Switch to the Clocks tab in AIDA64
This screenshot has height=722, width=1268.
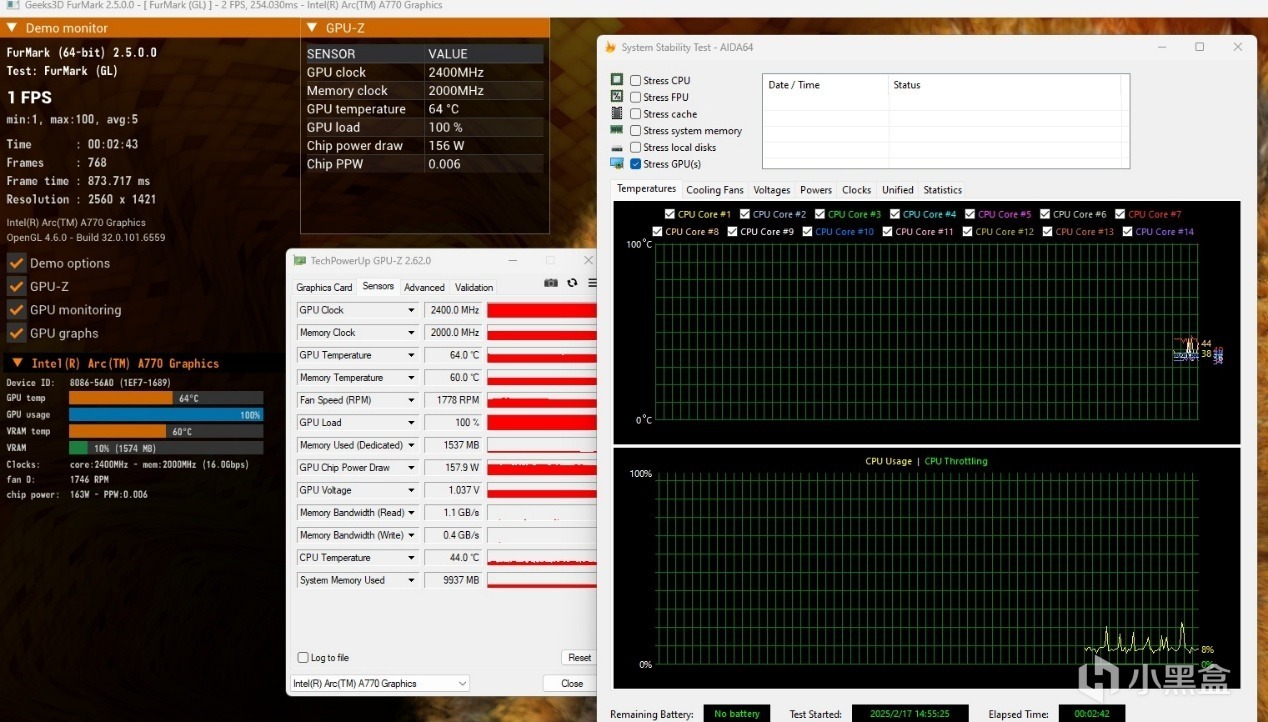pyautogui.click(x=857, y=190)
